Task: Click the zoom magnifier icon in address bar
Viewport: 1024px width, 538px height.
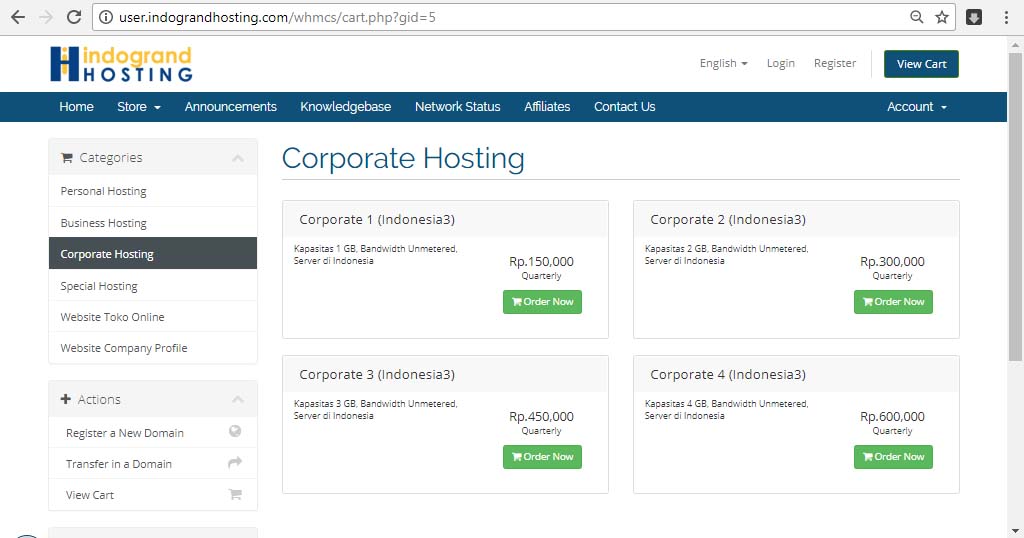Action: (x=917, y=17)
